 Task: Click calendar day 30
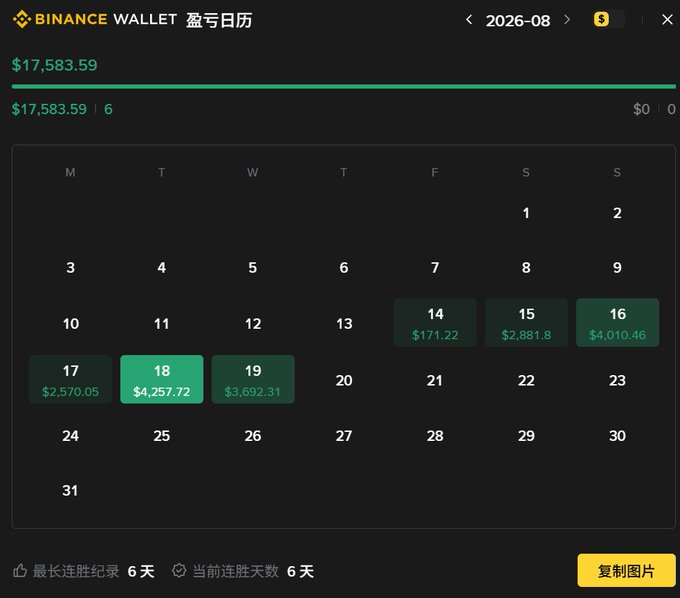pos(618,435)
